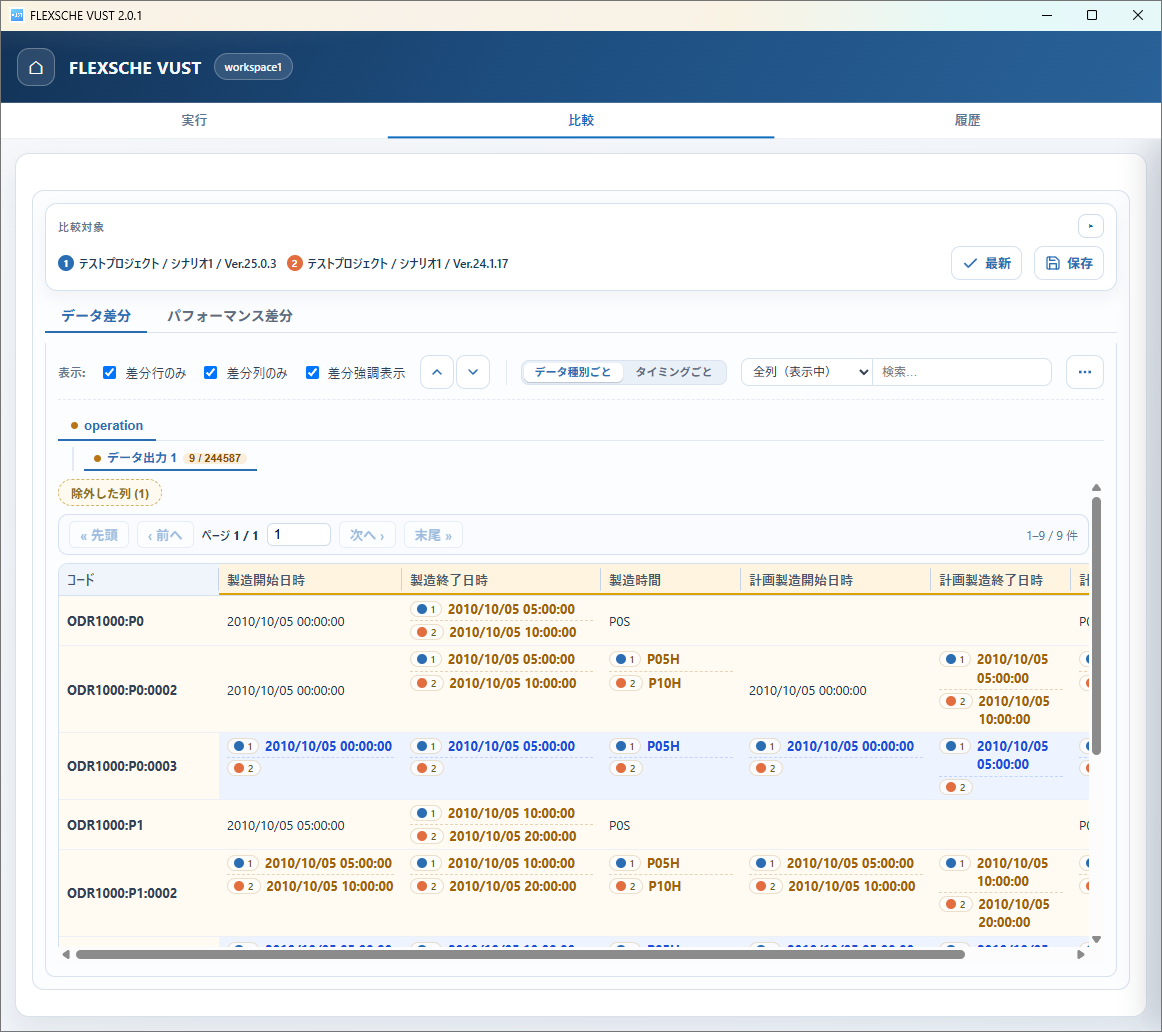
Task: Click the « 先頭 pagination button
Action: click(99, 535)
